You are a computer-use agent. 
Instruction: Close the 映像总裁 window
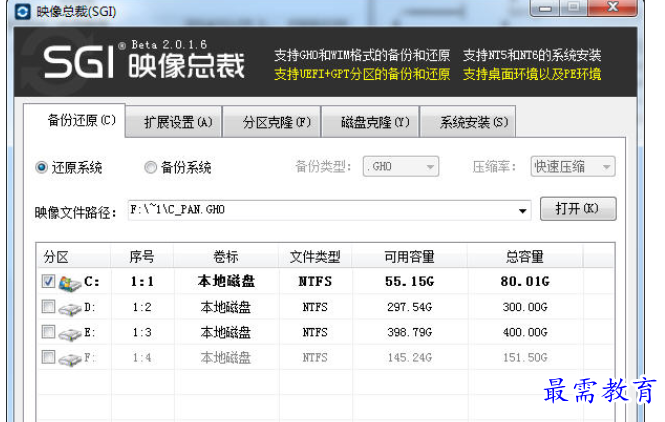tap(613, 7)
